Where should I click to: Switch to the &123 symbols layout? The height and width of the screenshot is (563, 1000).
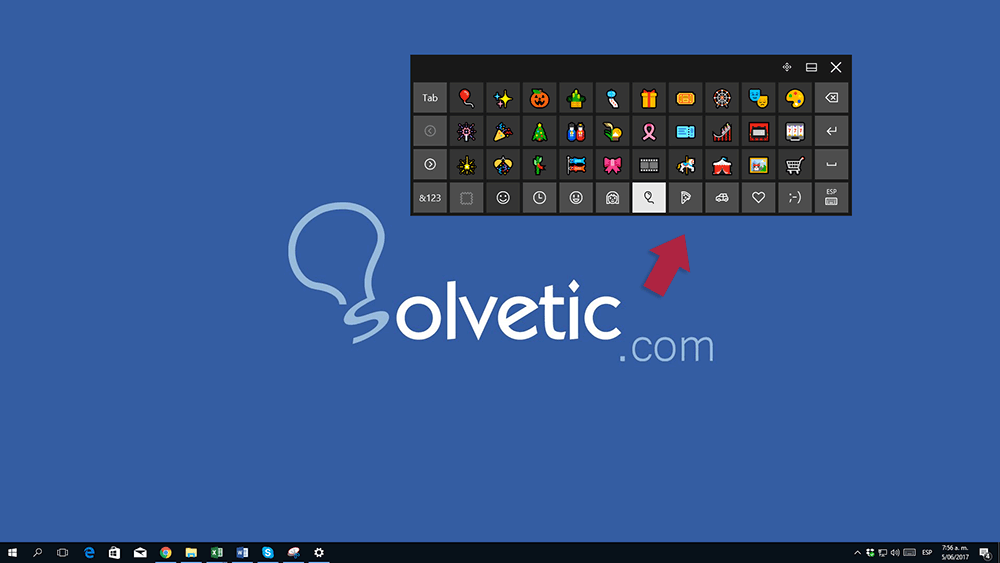[430, 198]
